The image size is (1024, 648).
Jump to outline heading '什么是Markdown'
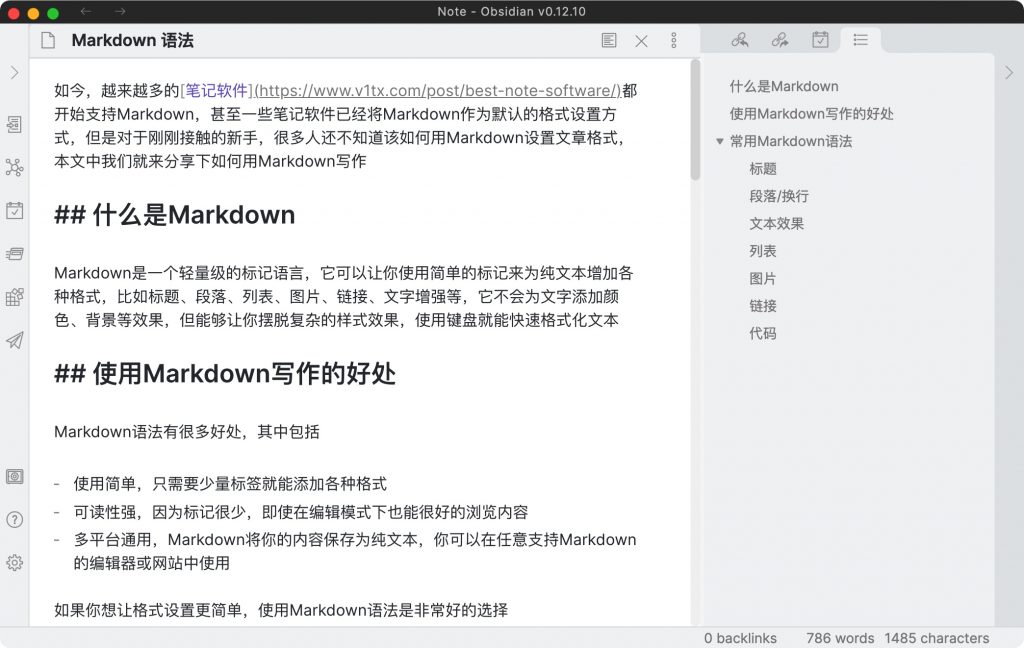point(784,86)
